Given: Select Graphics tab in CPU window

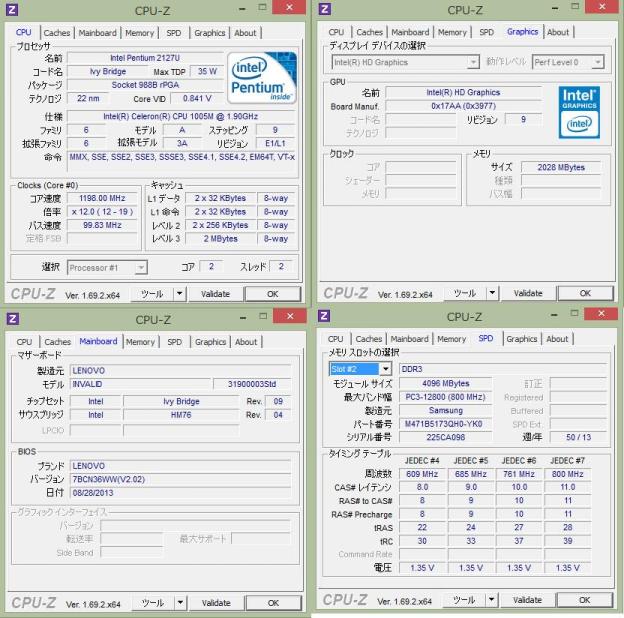Looking at the screenshot, I should (x=210, y=33).
